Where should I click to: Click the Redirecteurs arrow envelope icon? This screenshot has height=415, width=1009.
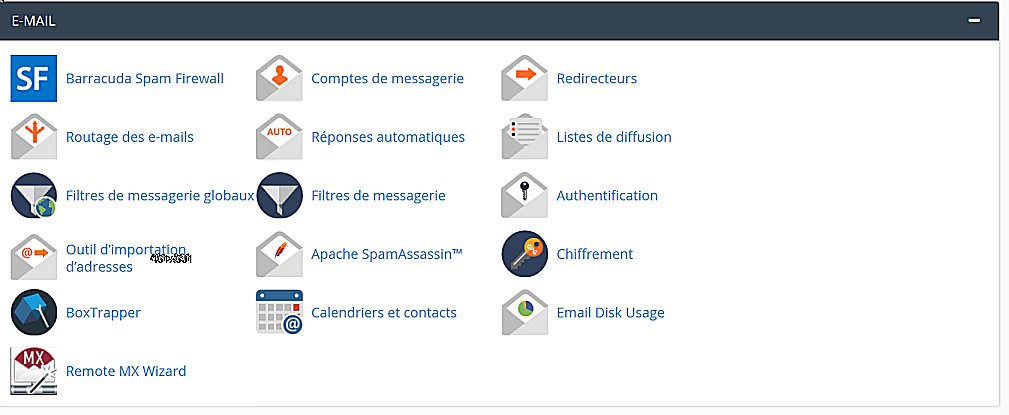tap(525, 78)
